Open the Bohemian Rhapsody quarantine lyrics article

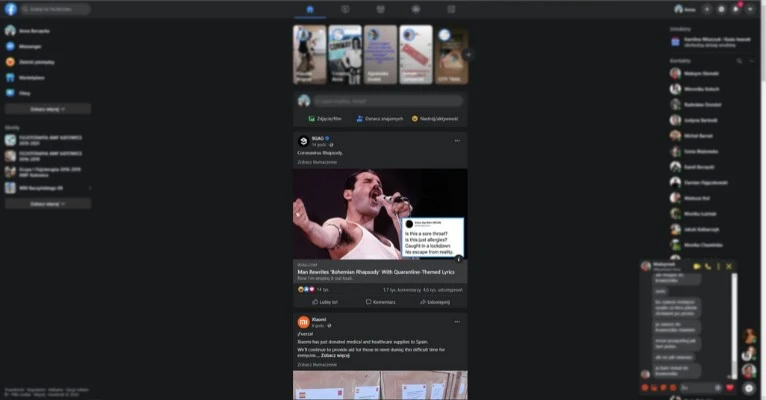[x=376, y=272]
